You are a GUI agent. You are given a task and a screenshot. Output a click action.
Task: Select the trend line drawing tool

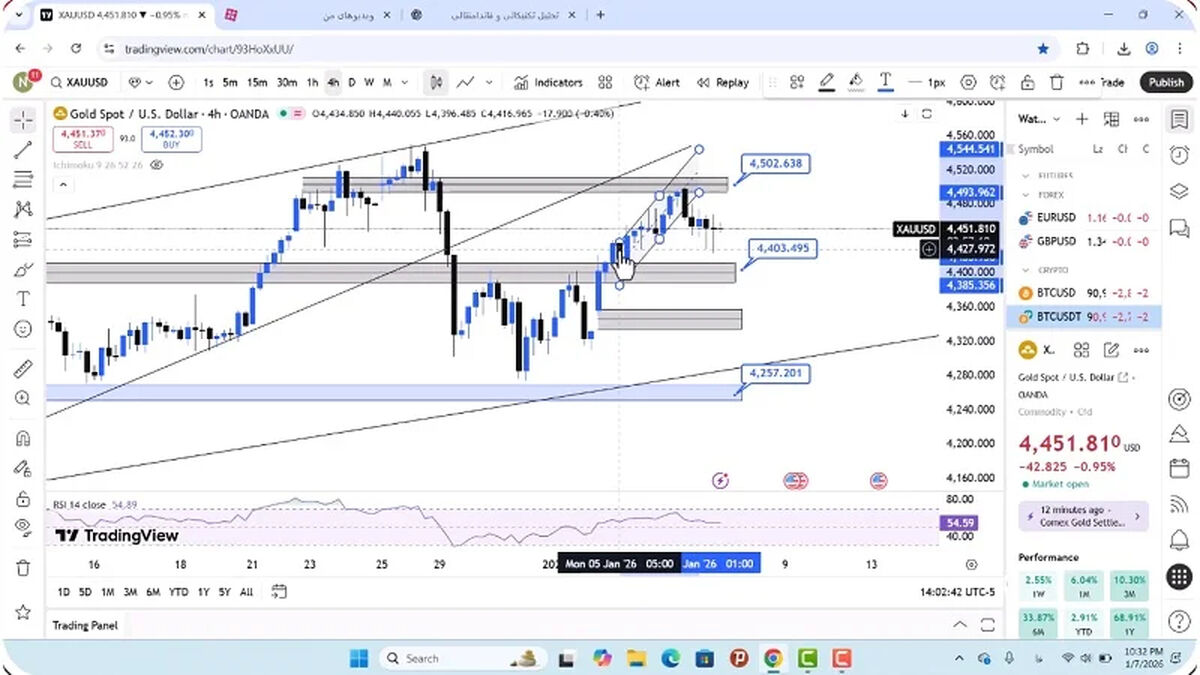[x=23, y=150]
